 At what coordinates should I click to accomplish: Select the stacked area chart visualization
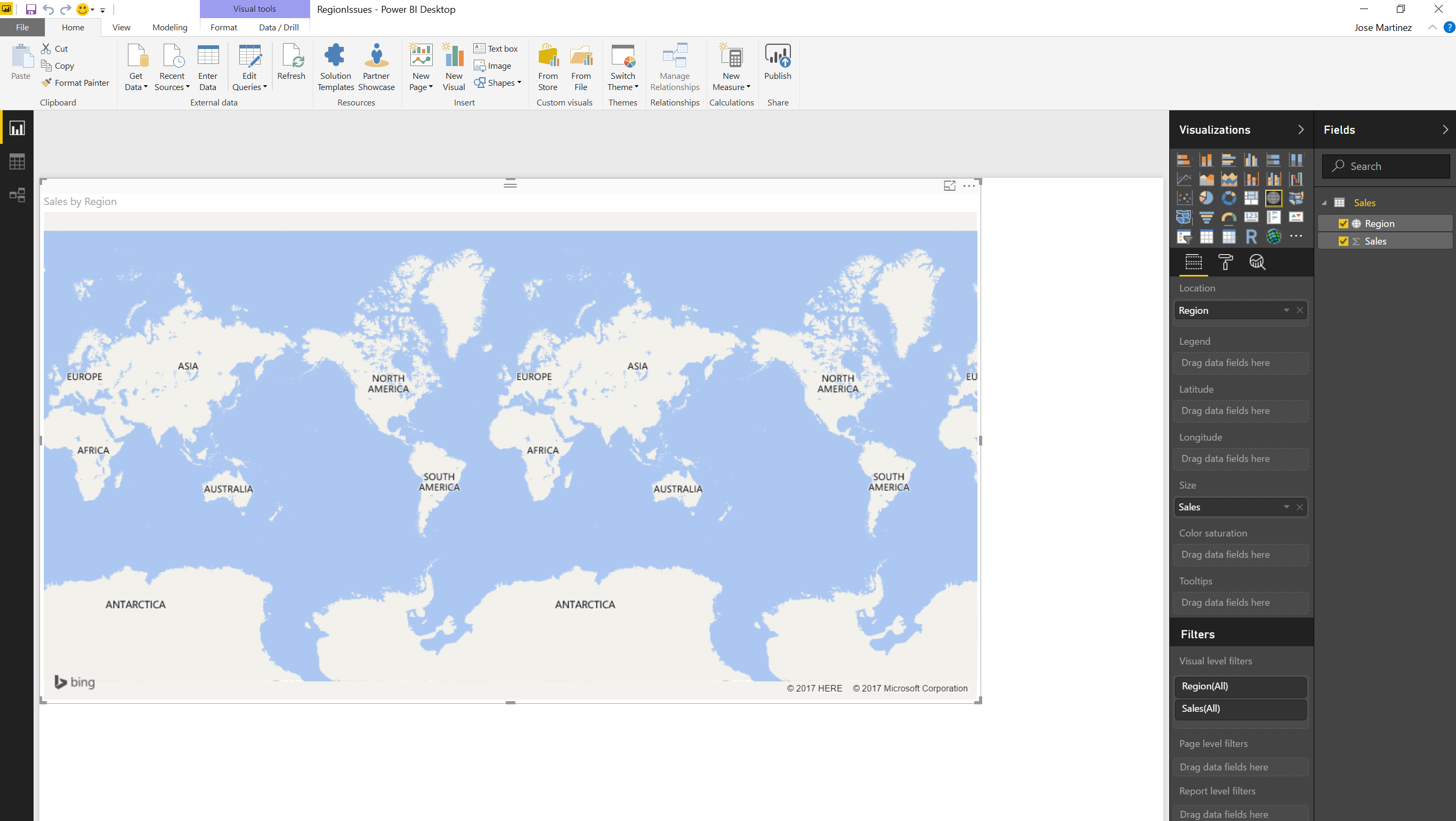(1228, 179)
